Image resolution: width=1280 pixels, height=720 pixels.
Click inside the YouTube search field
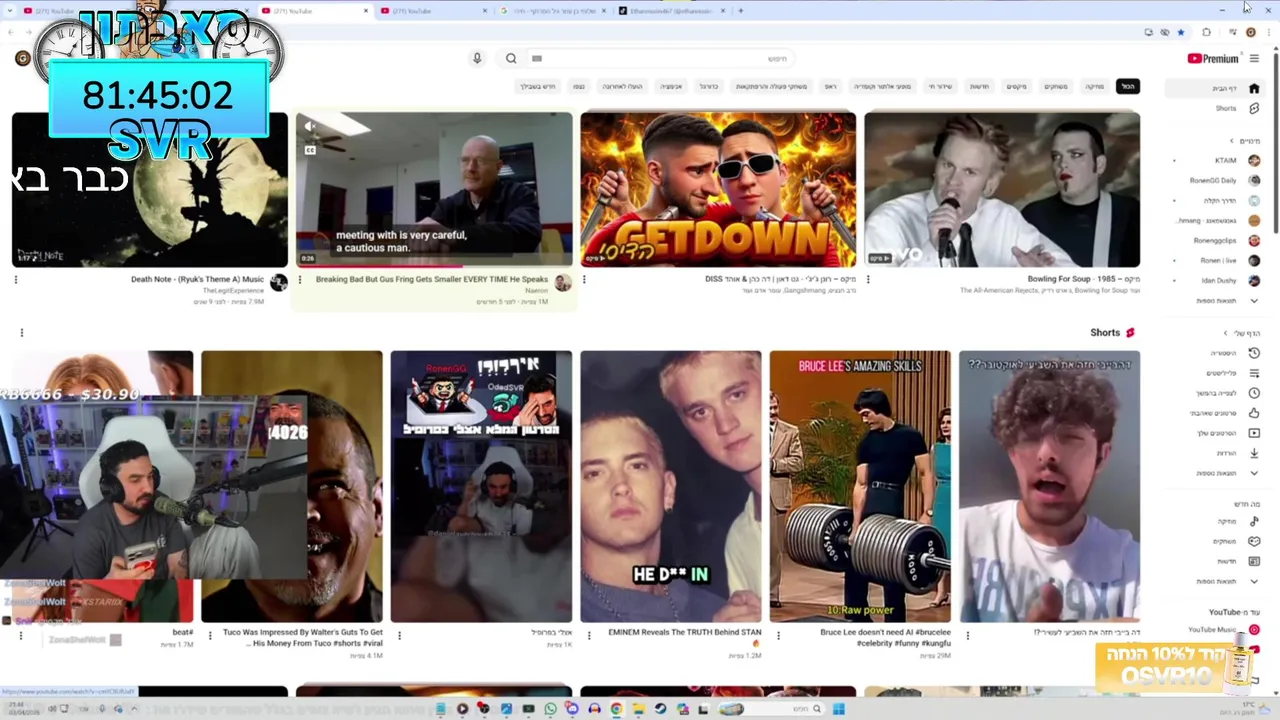click(660, 58)
